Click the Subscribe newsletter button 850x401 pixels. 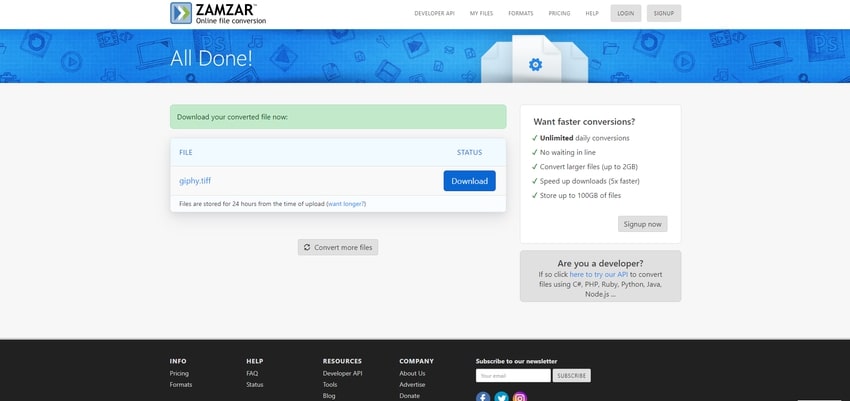tap(571, 376)
